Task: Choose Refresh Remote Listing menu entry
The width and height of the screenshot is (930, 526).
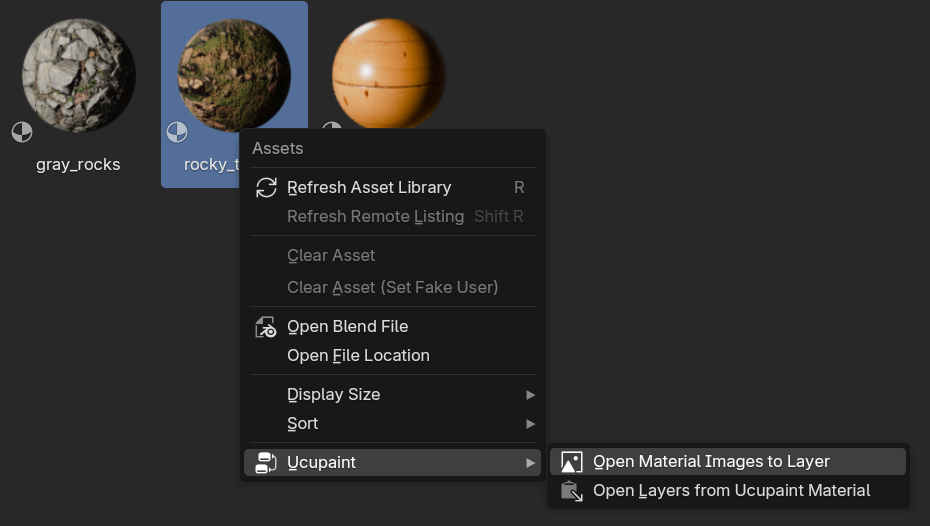Action: pyautogui.click(x=393, y=216)
